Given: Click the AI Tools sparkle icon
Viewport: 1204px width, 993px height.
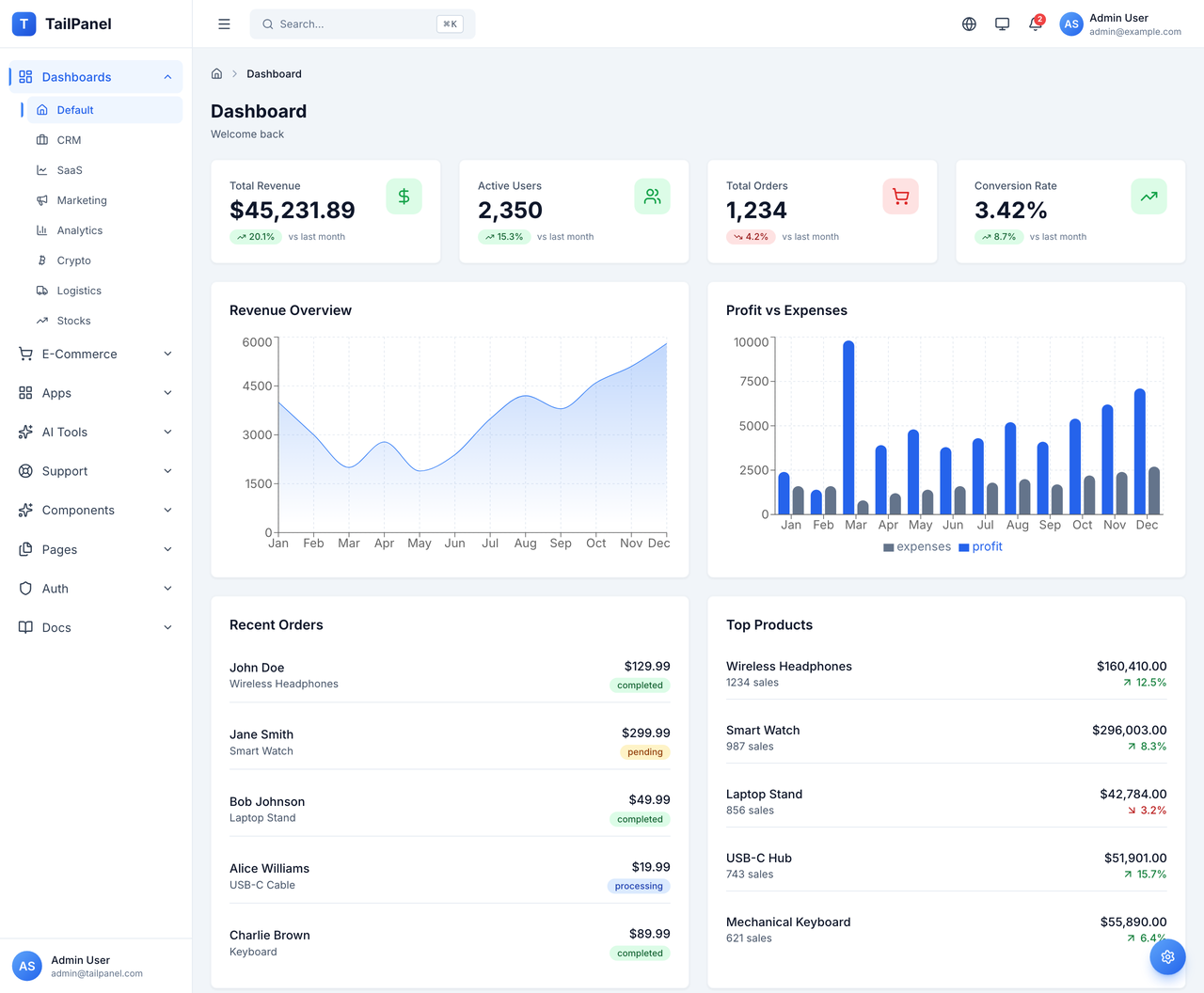Looking at the screenshot, I should 25,432.
